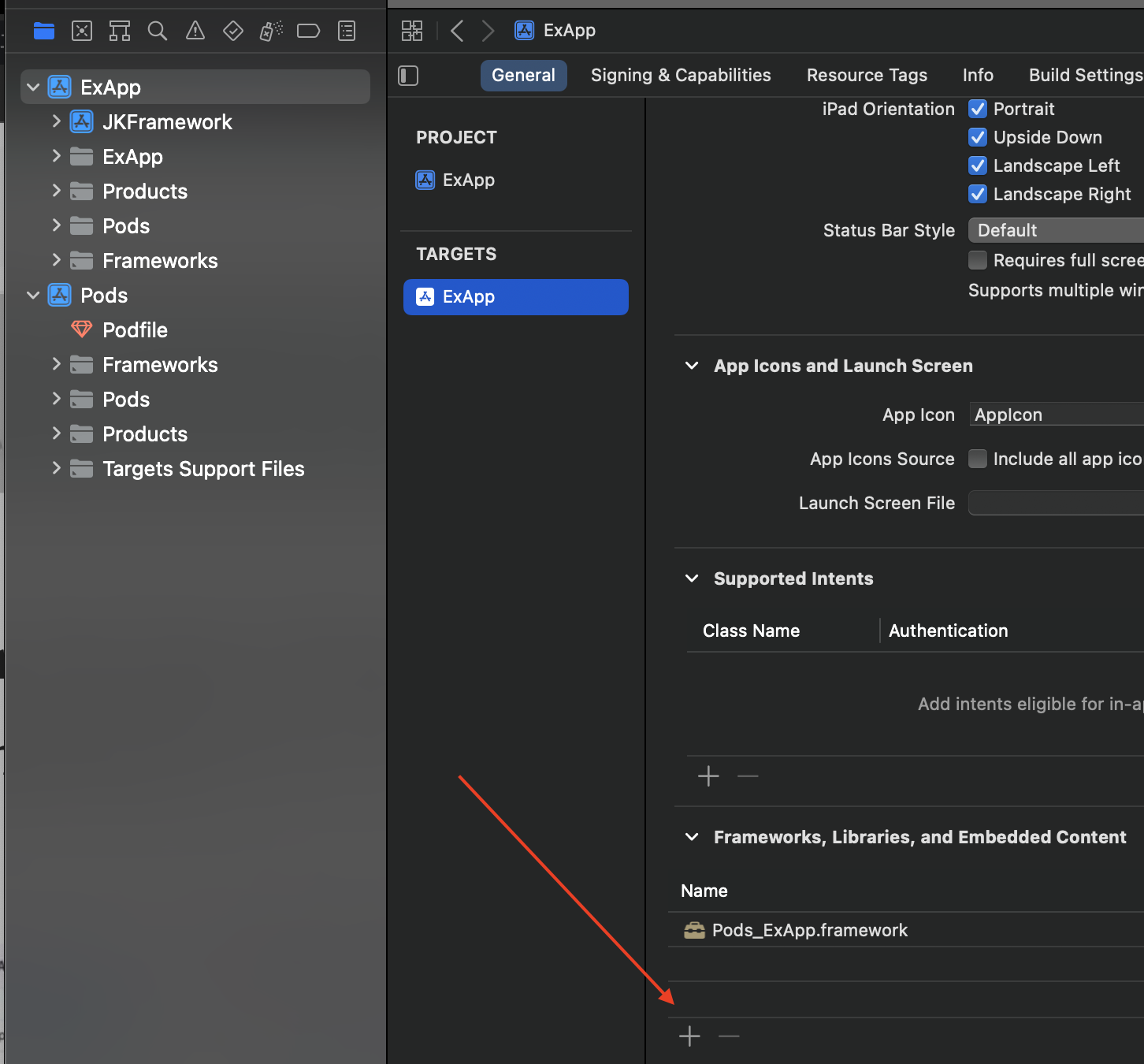Open the Issue navigator warning icon
1144x1064 pixels.
(195, 31)
